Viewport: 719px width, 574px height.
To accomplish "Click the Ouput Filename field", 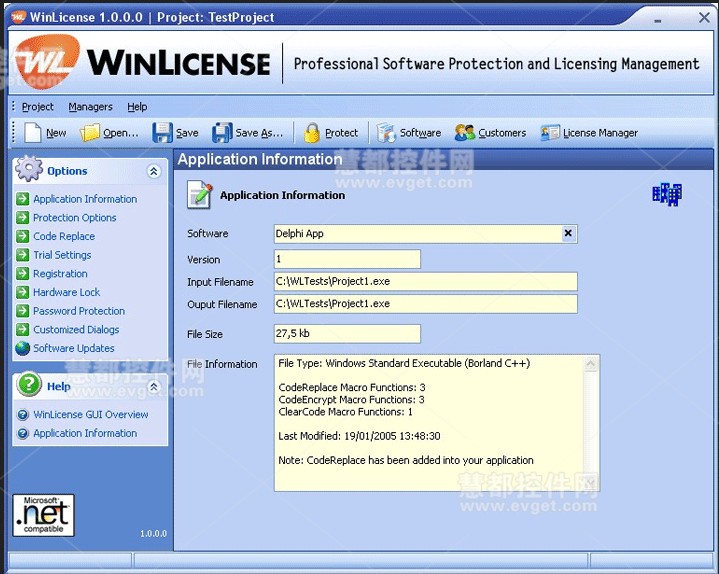I will (x=426, y=304).
